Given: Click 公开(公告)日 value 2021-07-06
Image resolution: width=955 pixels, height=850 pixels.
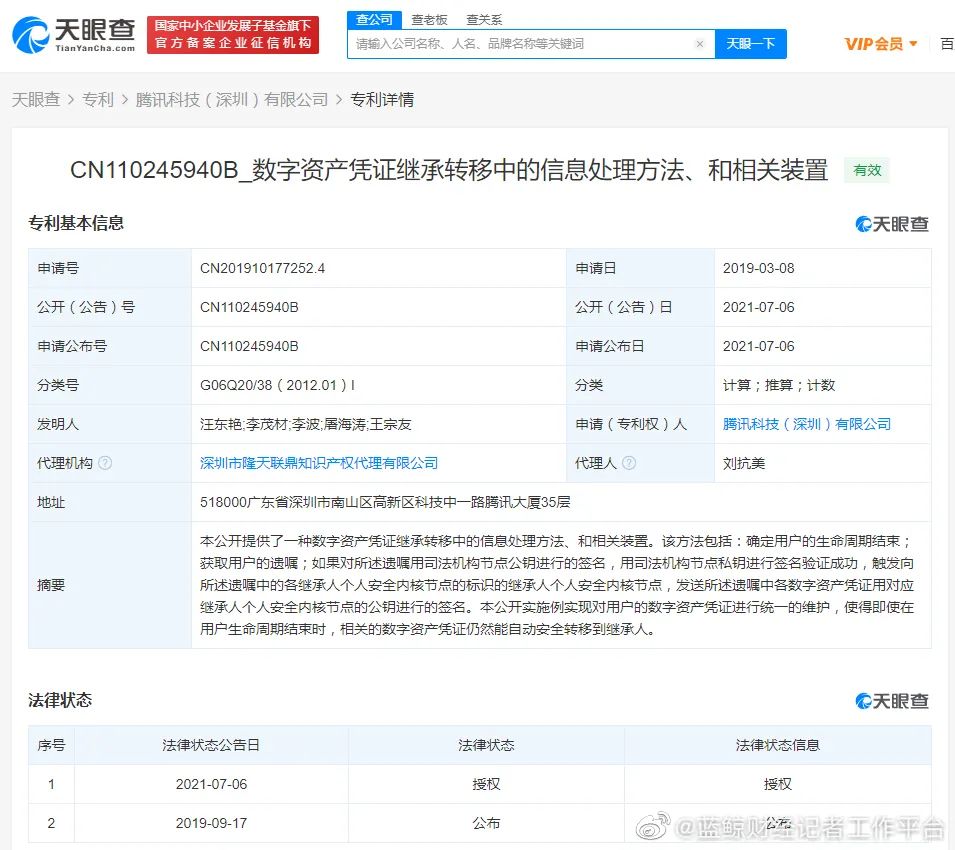Looking at the screenshot, I should pos(758,307).
